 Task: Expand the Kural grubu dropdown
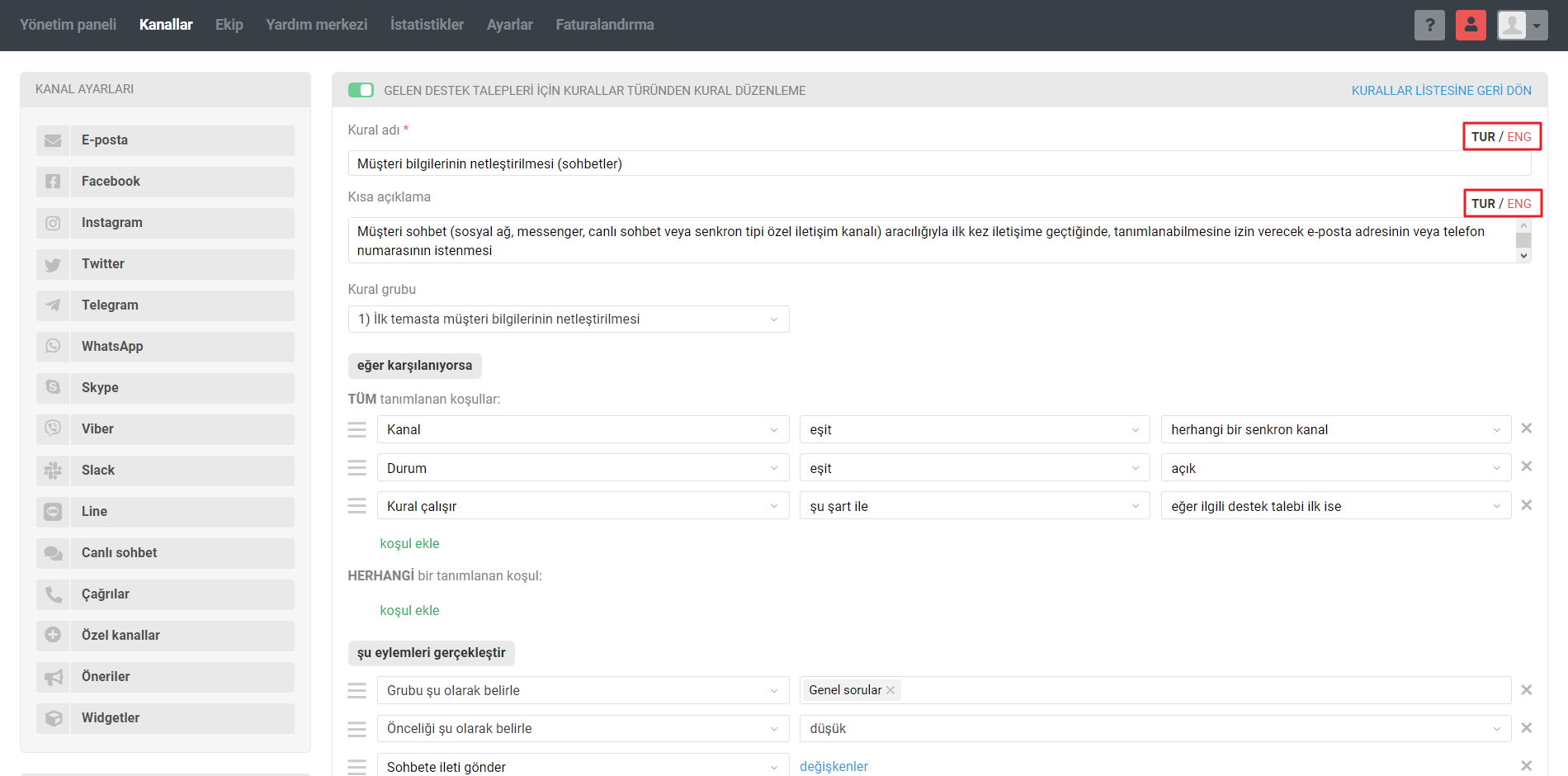click(569, 319)
